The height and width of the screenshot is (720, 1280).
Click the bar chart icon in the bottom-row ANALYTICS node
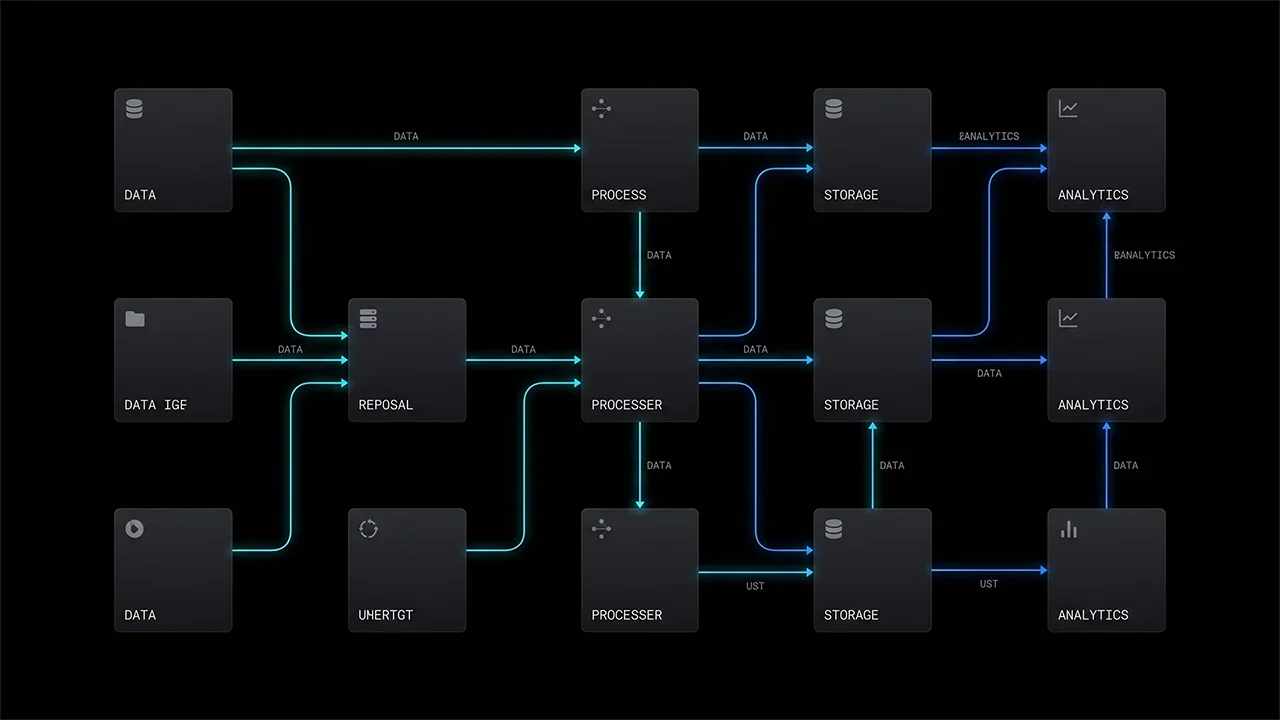tap(1068, 529)
